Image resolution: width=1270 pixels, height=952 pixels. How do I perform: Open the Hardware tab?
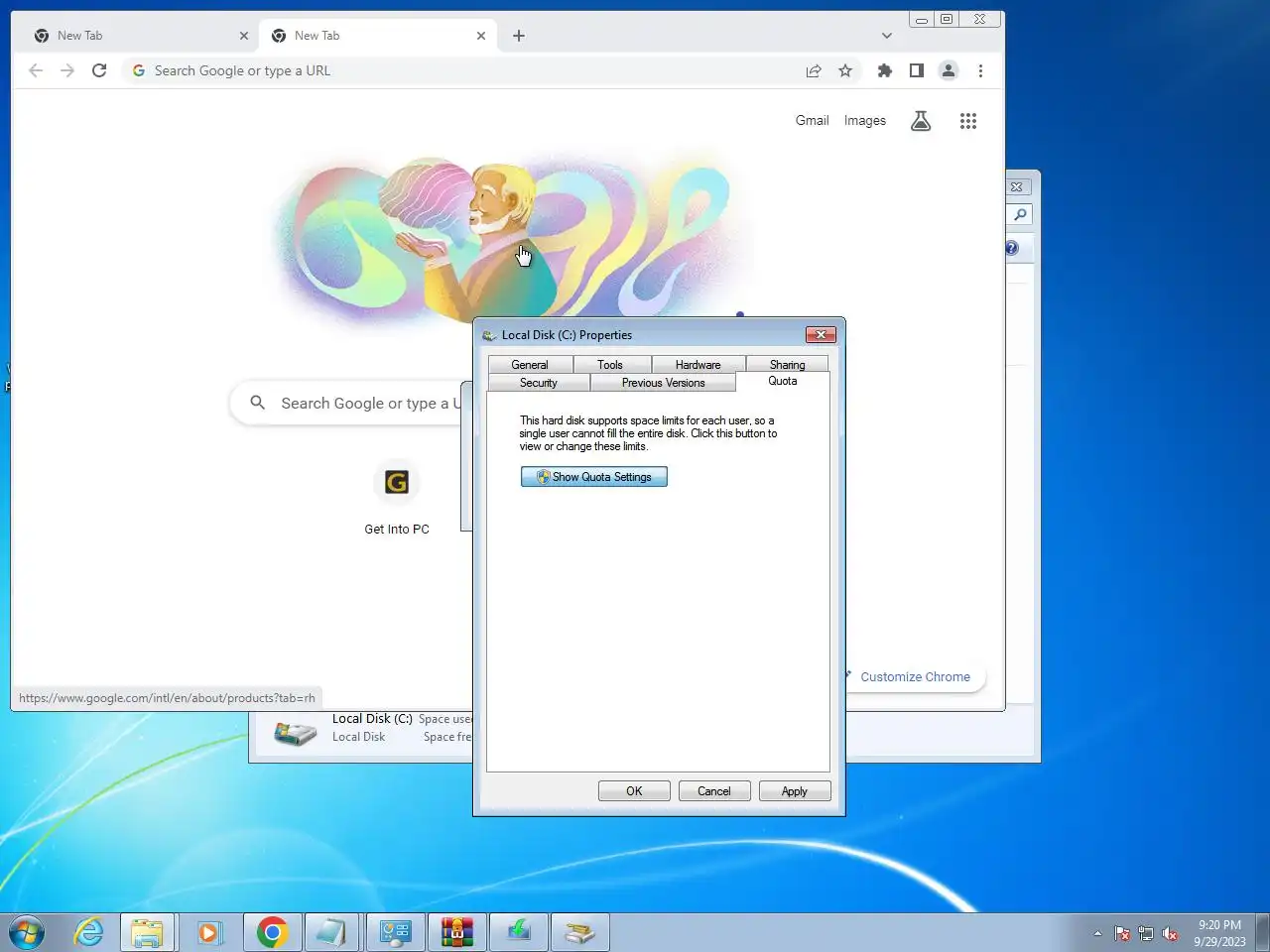[698, 365]
